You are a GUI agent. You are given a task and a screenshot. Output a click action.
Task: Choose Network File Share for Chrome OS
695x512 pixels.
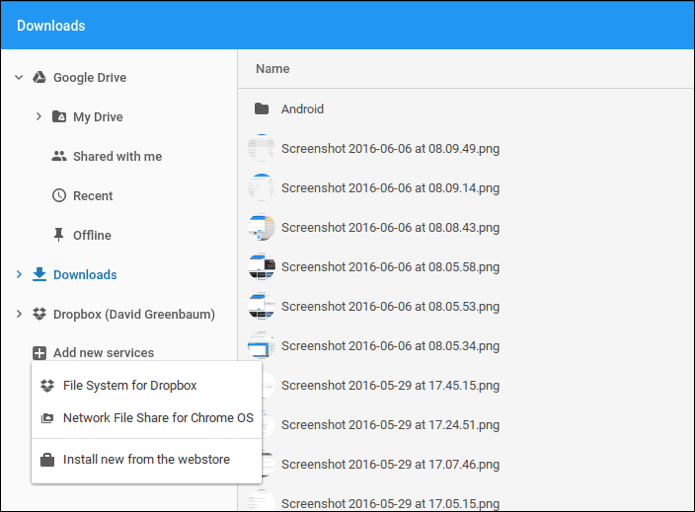(x=147, y=418)
